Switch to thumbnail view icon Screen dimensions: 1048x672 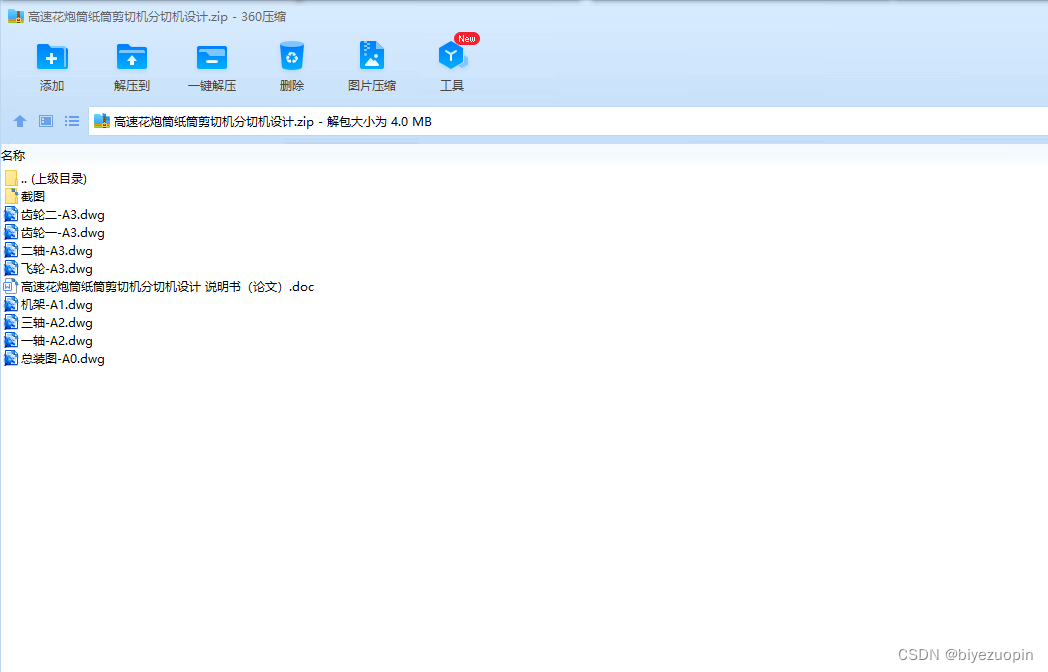click(45, 121)
